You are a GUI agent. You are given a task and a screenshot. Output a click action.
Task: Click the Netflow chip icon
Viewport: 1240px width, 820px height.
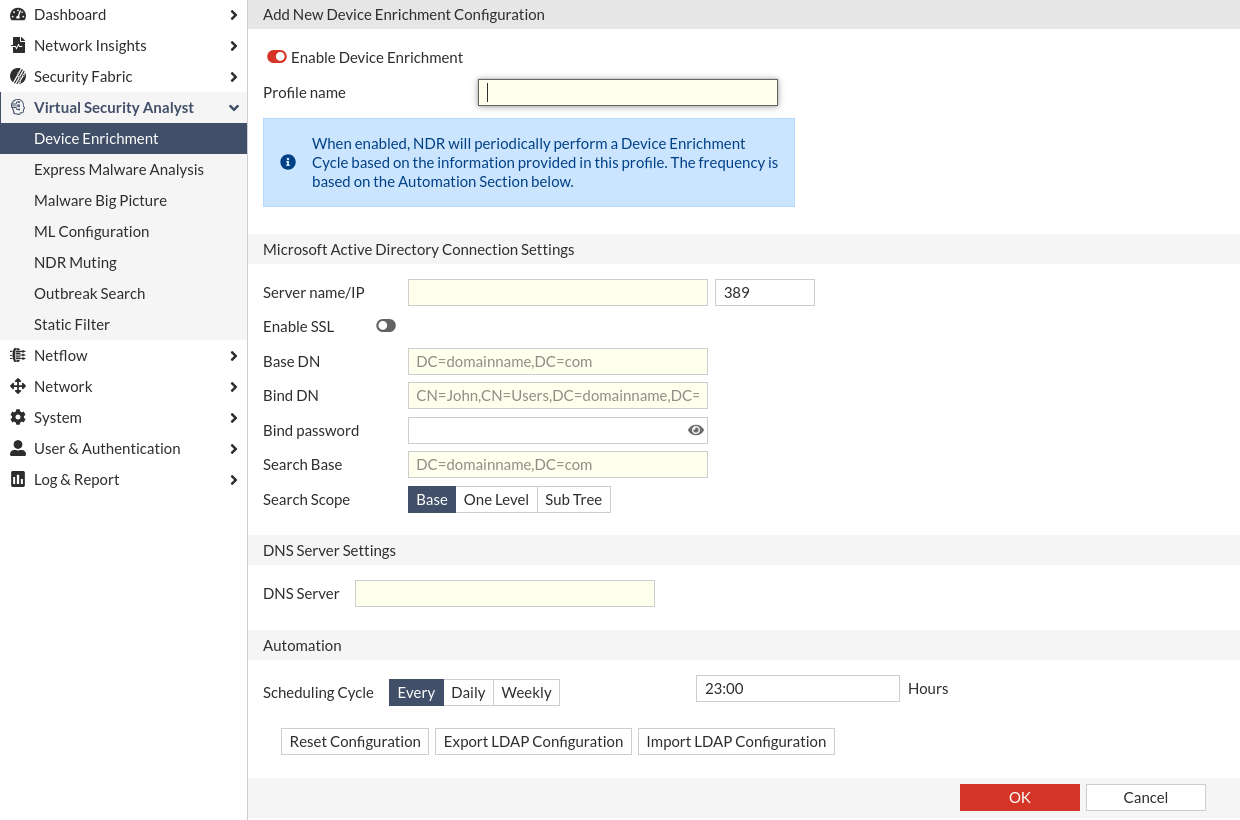click(18, 356)
